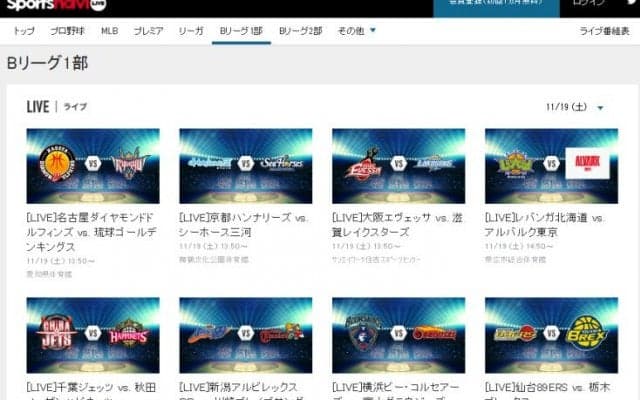Click title 仙台89ERS vs. 栃木
The width and height of the screenshot is (640, 400).
[x=548, y=391]
